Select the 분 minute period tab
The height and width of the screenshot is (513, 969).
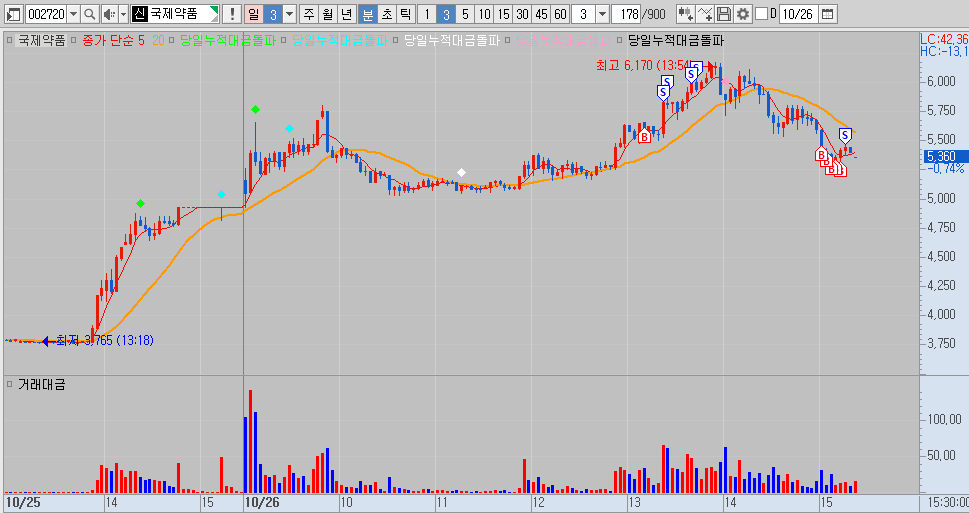click(367, 14)
